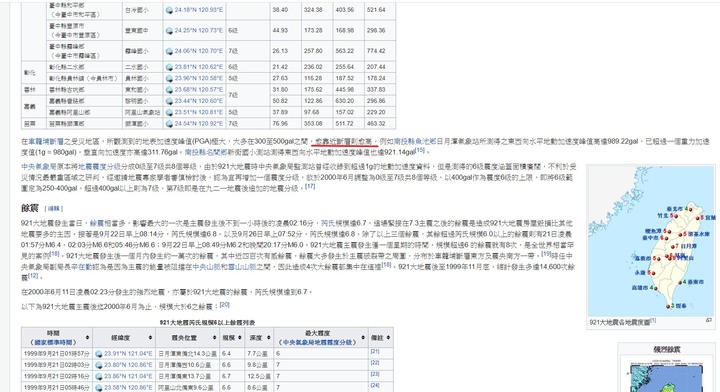Sort aftershock table by 時間 column
The height and width of the screenshot is (392, 720).
[87, 338]
